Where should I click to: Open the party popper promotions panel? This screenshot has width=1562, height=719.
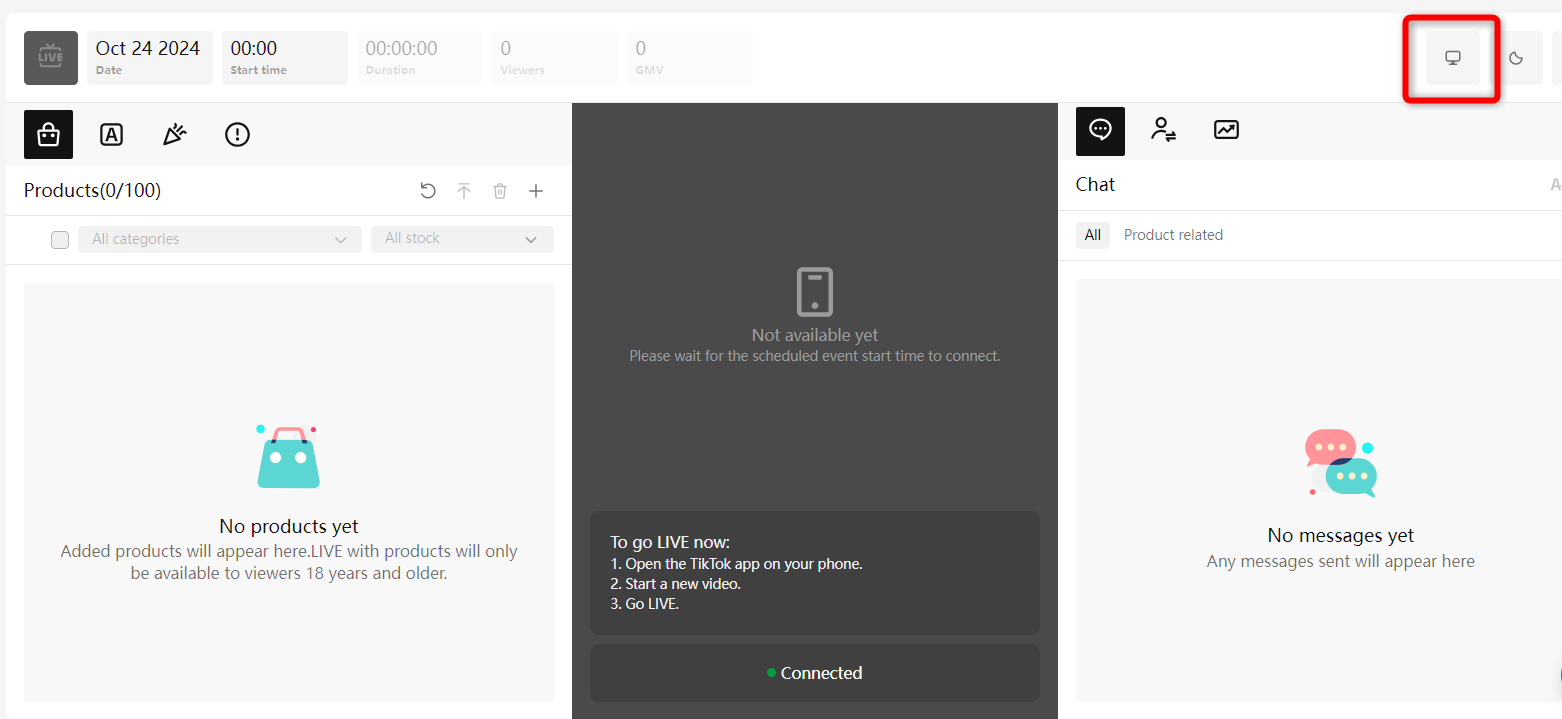[174, 134]
